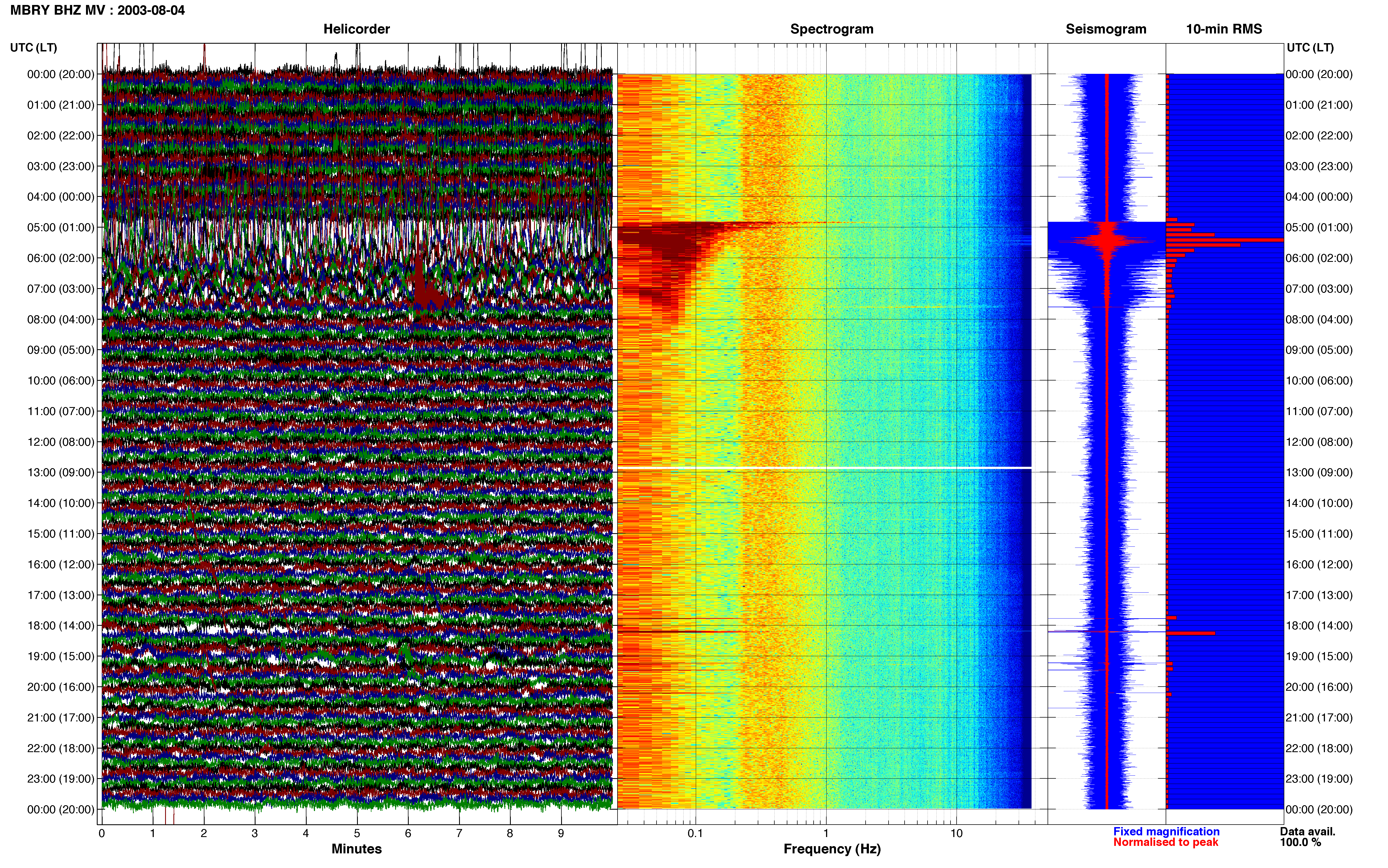Click 20:00 (16:00) on the Helicorder time axis
1388x868 pixels.
pos(61,687)
